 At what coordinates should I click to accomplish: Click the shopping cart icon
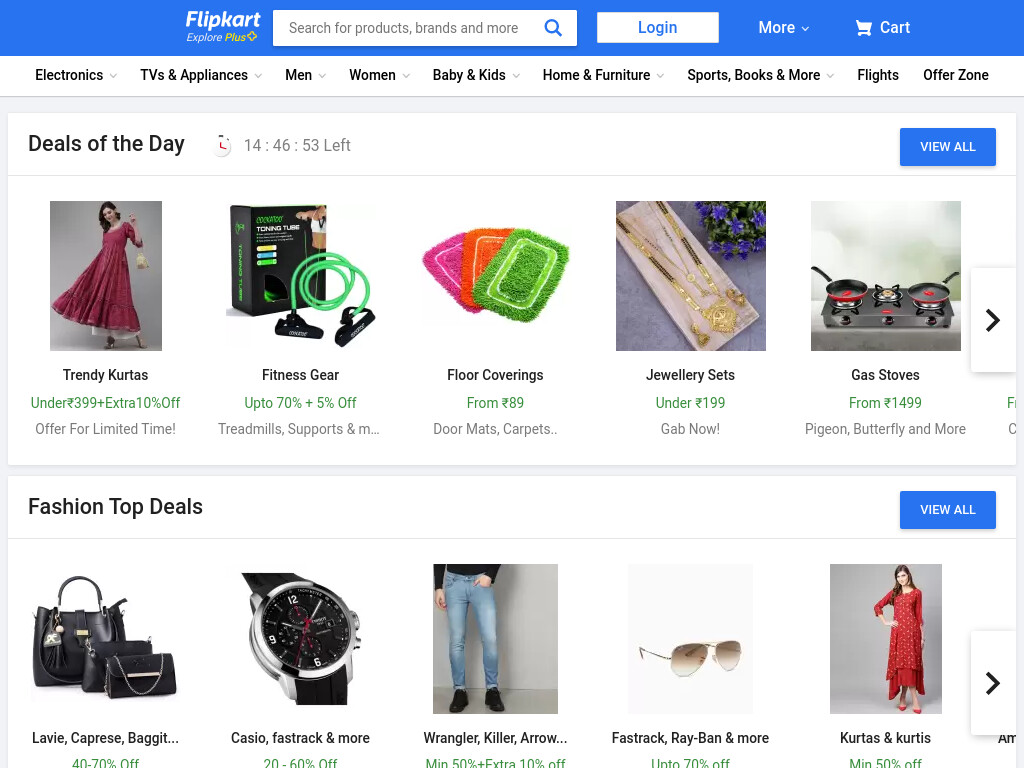(x=863, y=27)
